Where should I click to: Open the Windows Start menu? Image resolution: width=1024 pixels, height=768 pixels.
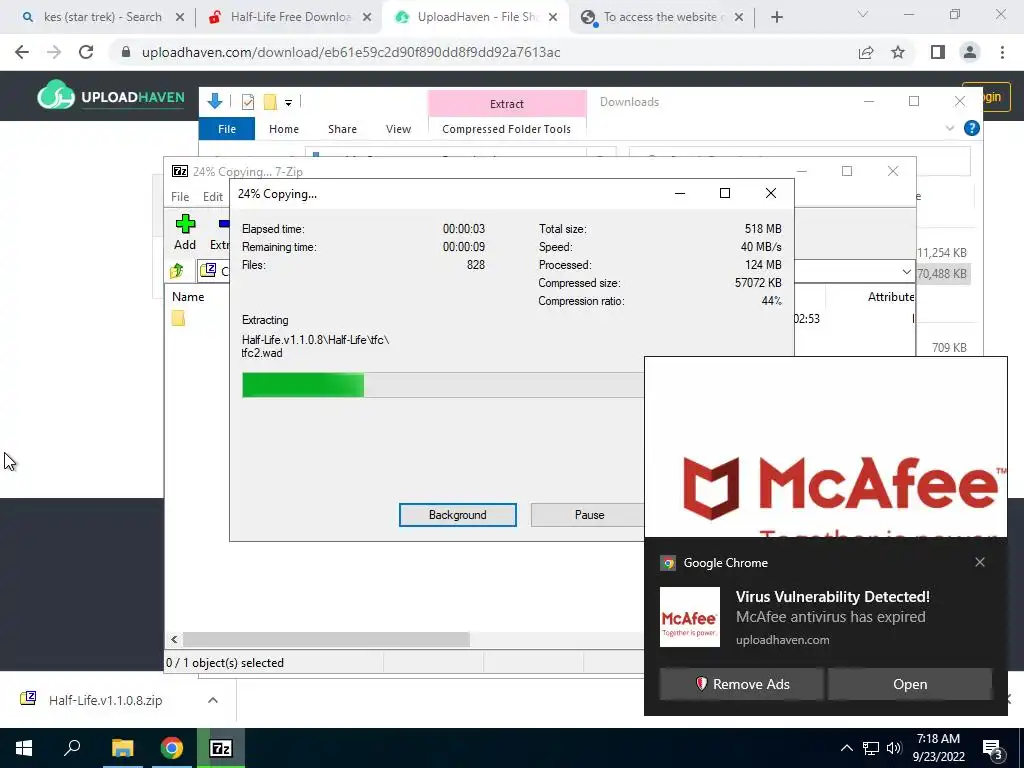[x=24, y=748]
